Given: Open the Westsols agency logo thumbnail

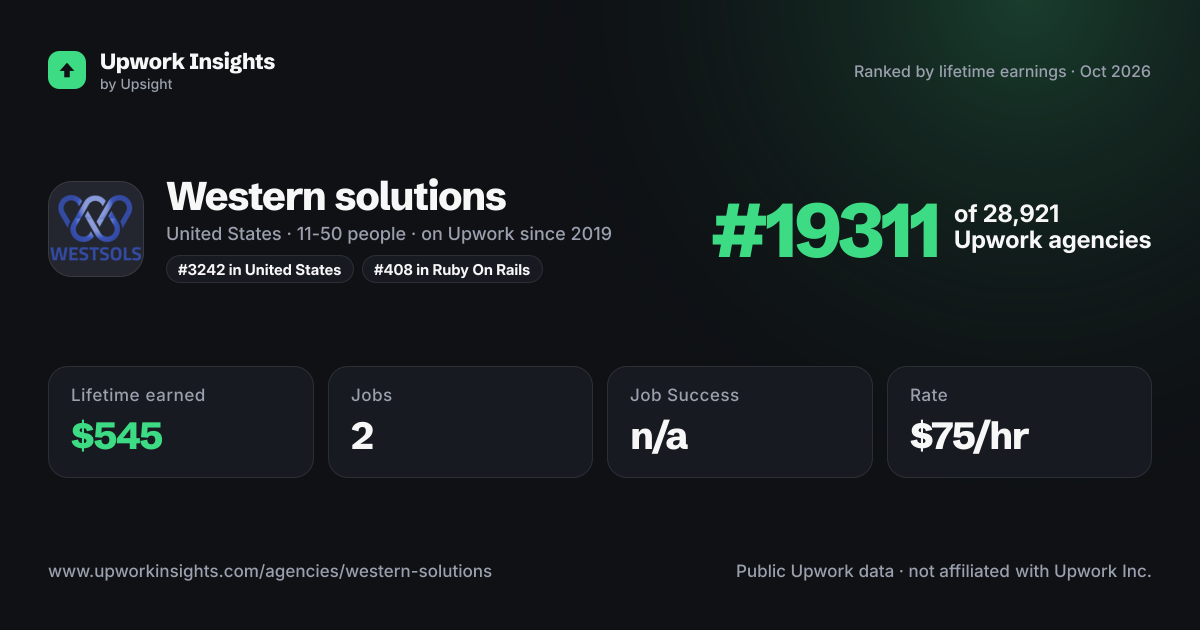Looking at the screenshot, I should click(x=96, y=229).
